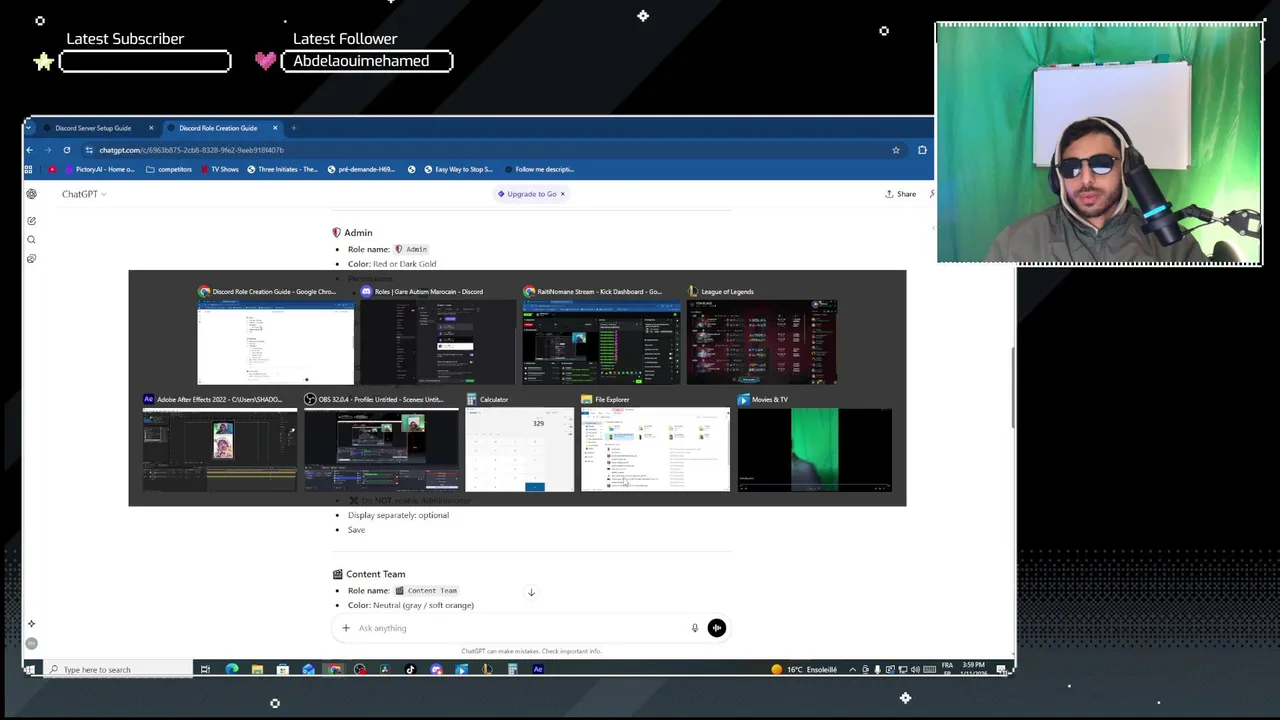Select Discord Role Creation Guide Chrome thumbnail in switcher
Screen dimensions: 1280x720
coord(275,336)
